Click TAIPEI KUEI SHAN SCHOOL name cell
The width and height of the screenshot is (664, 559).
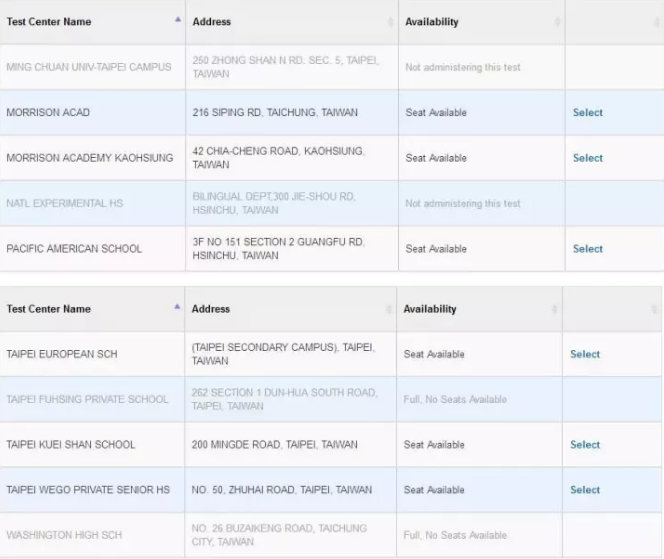[71, 445]
